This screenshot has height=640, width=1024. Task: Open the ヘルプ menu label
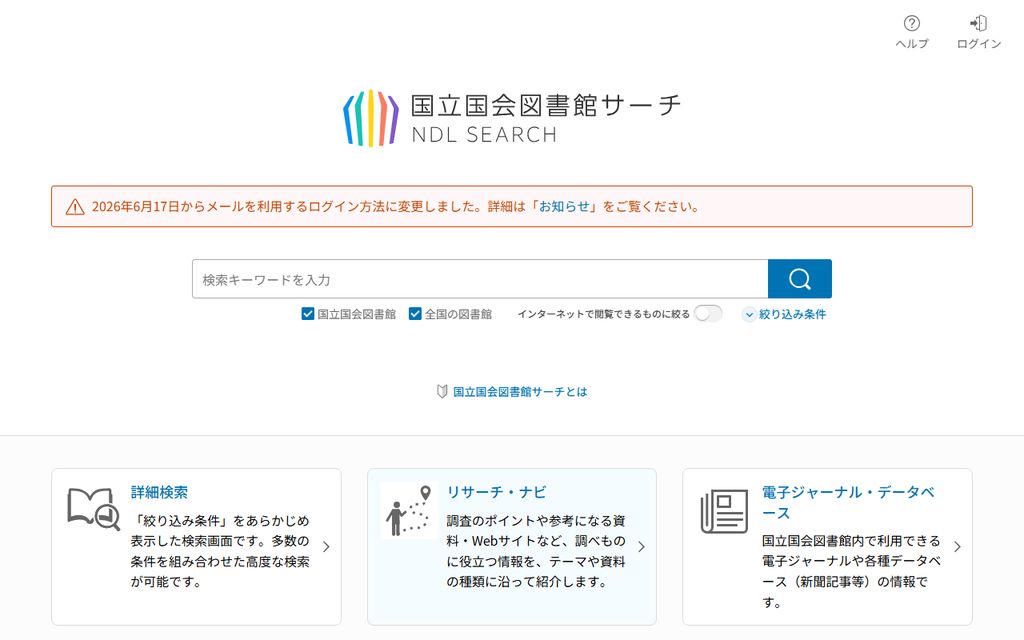click(x=912, y=44)
